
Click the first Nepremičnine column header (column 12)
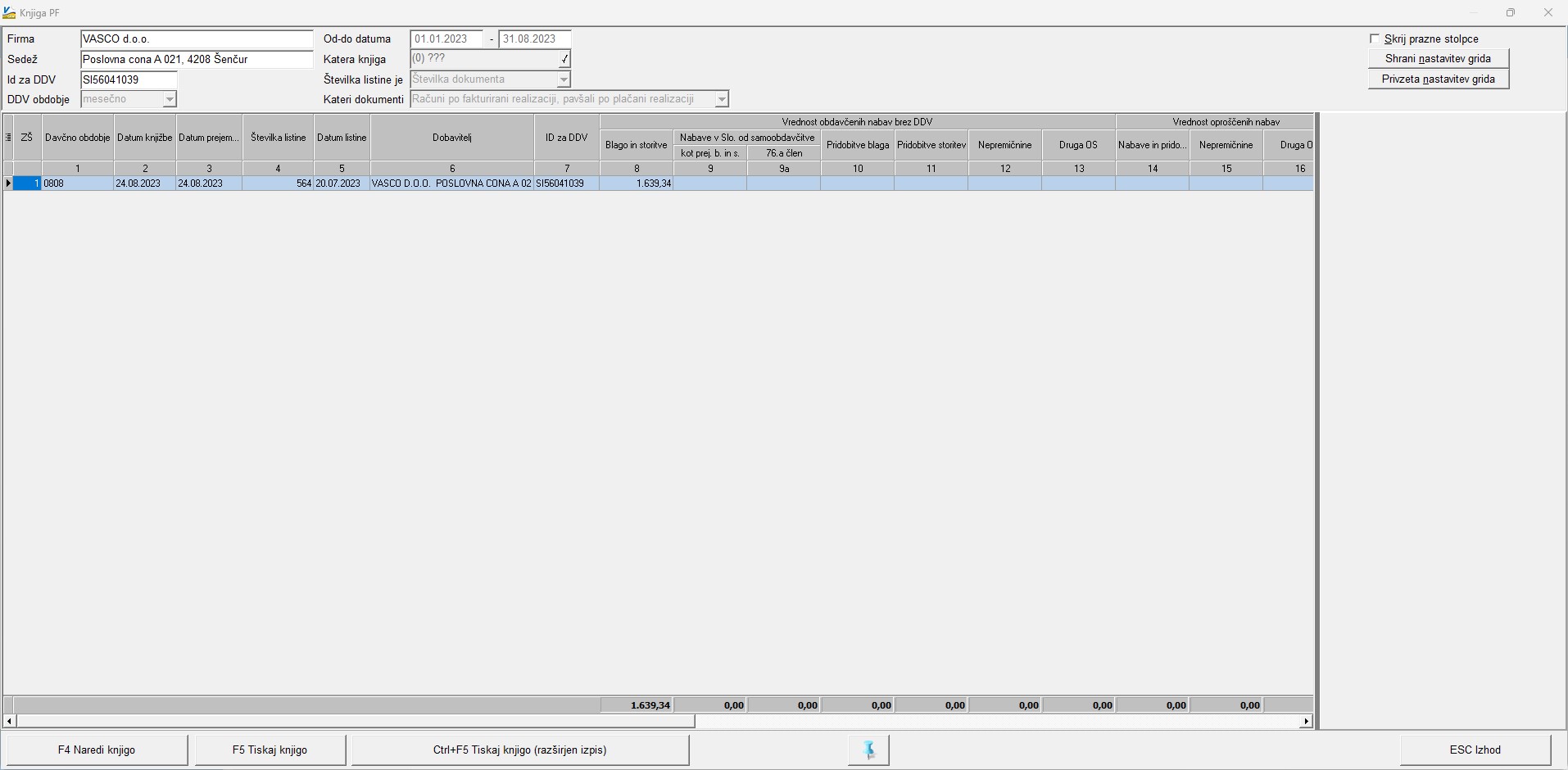[1005, 145]
